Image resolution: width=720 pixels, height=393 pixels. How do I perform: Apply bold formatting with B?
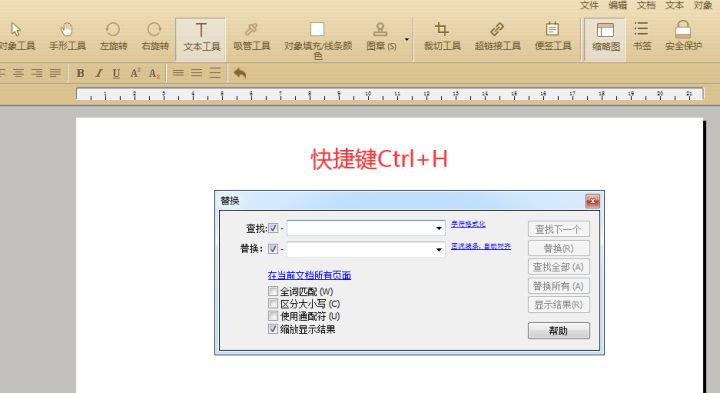point(80,73)
